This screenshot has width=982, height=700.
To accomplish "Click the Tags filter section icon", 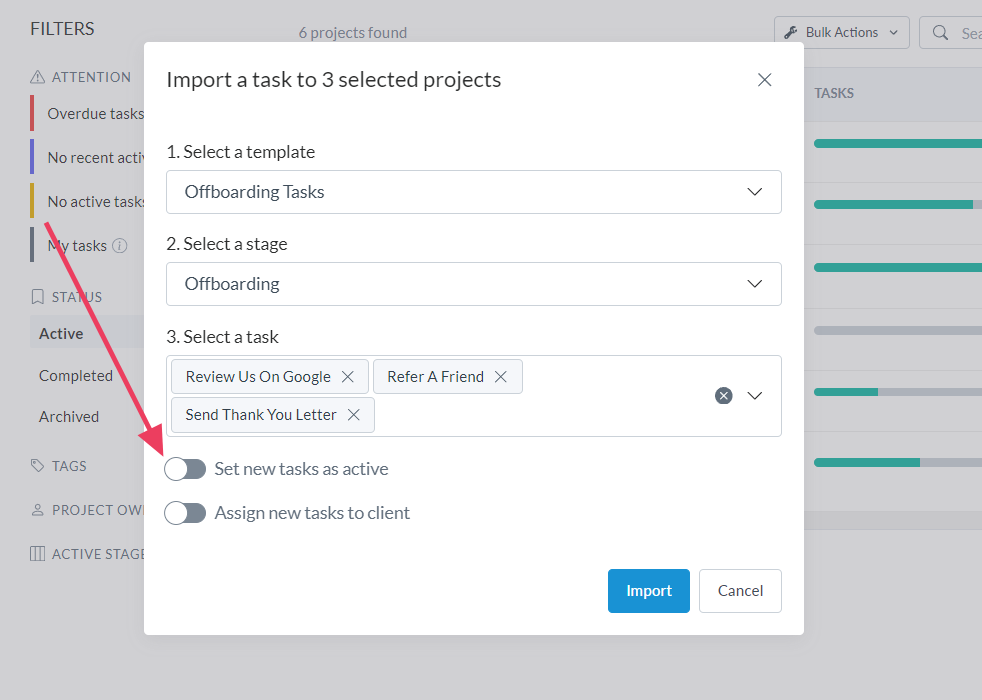I will (x=37, y=466).
